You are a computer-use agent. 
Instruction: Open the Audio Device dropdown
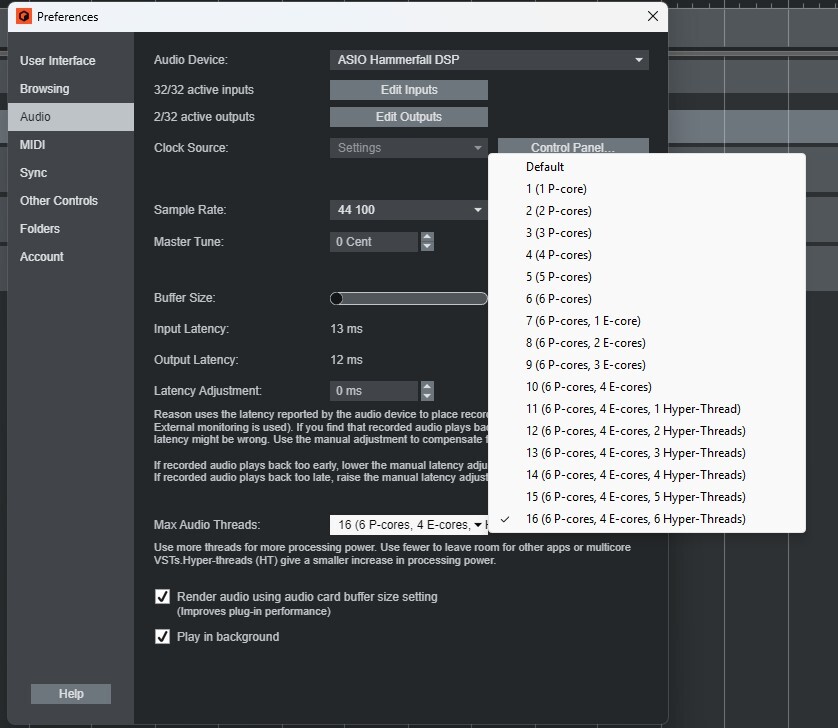tap(489, 60)
